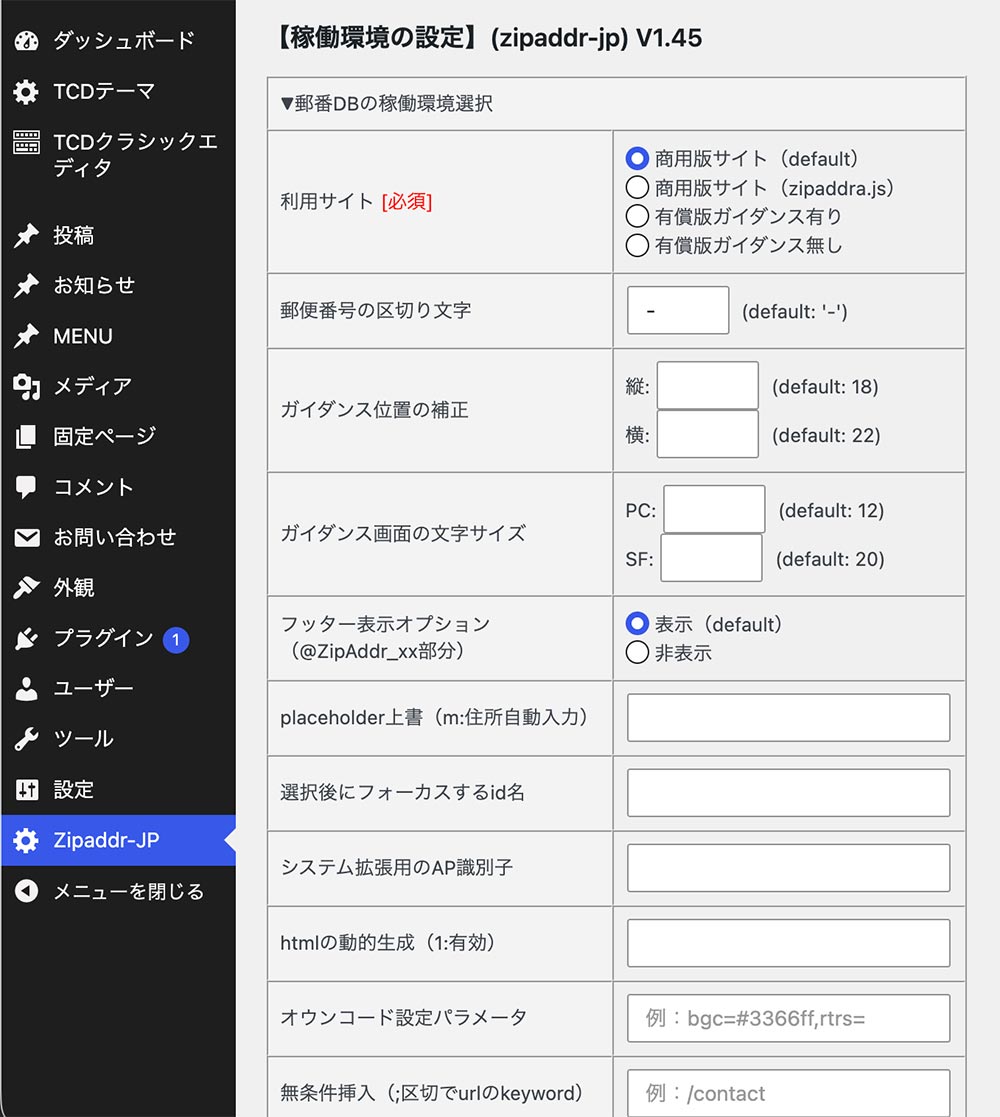
Task: Click the pin icon beside MENU
Action: point(26,336)
